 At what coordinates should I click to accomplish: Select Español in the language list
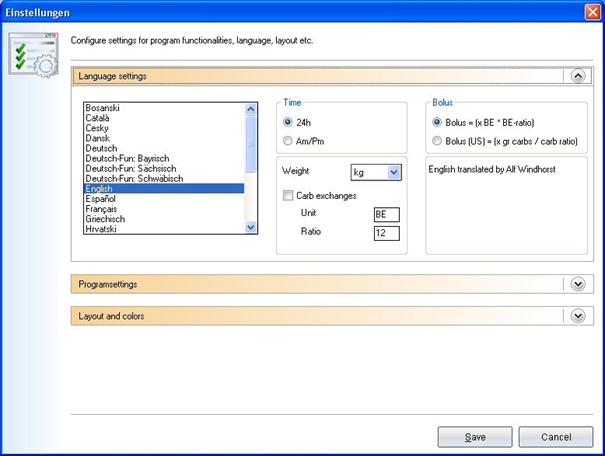(x=103, y=199)
